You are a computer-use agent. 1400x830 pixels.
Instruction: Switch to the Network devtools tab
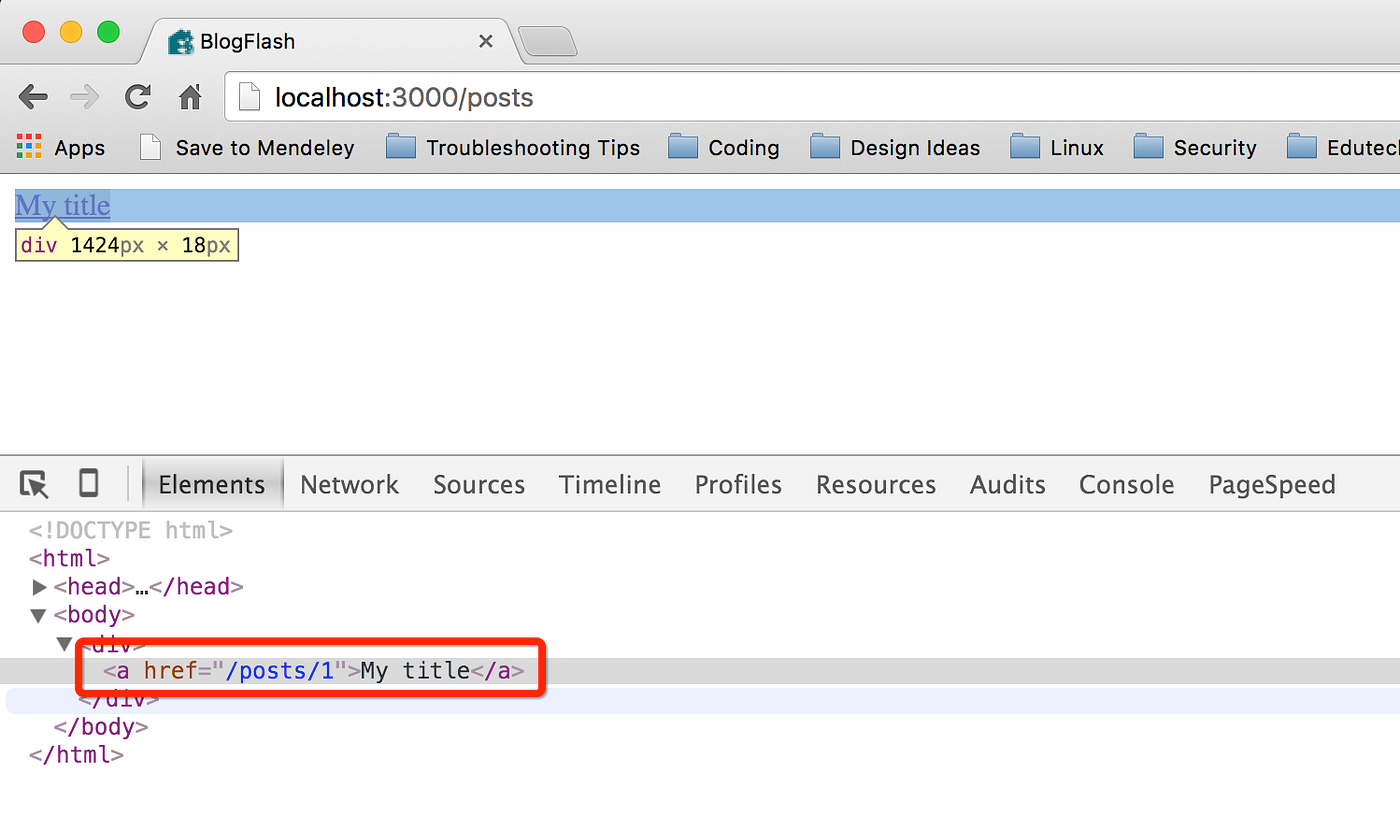coord(350,485)
